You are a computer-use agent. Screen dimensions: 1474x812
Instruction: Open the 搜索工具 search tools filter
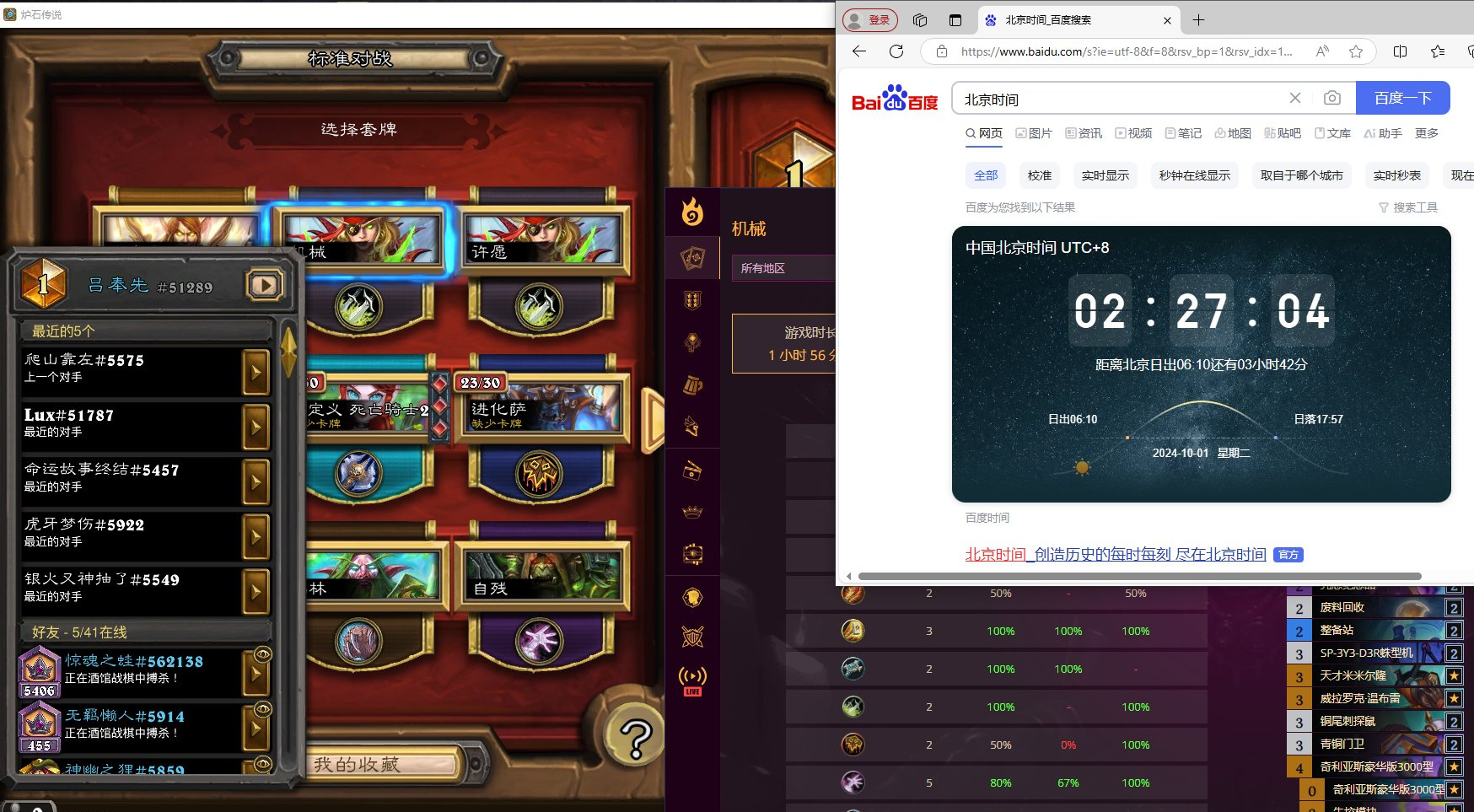click(x=1407, y=207)
